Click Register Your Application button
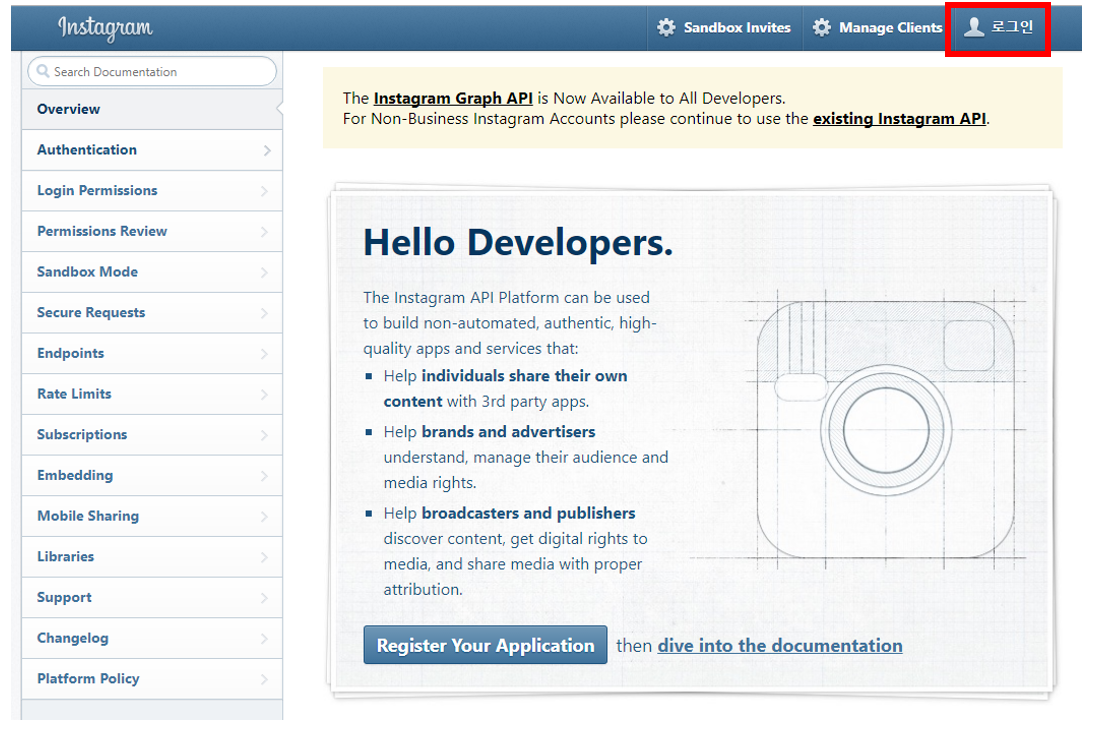1106x733 pixels. (485, 645)
